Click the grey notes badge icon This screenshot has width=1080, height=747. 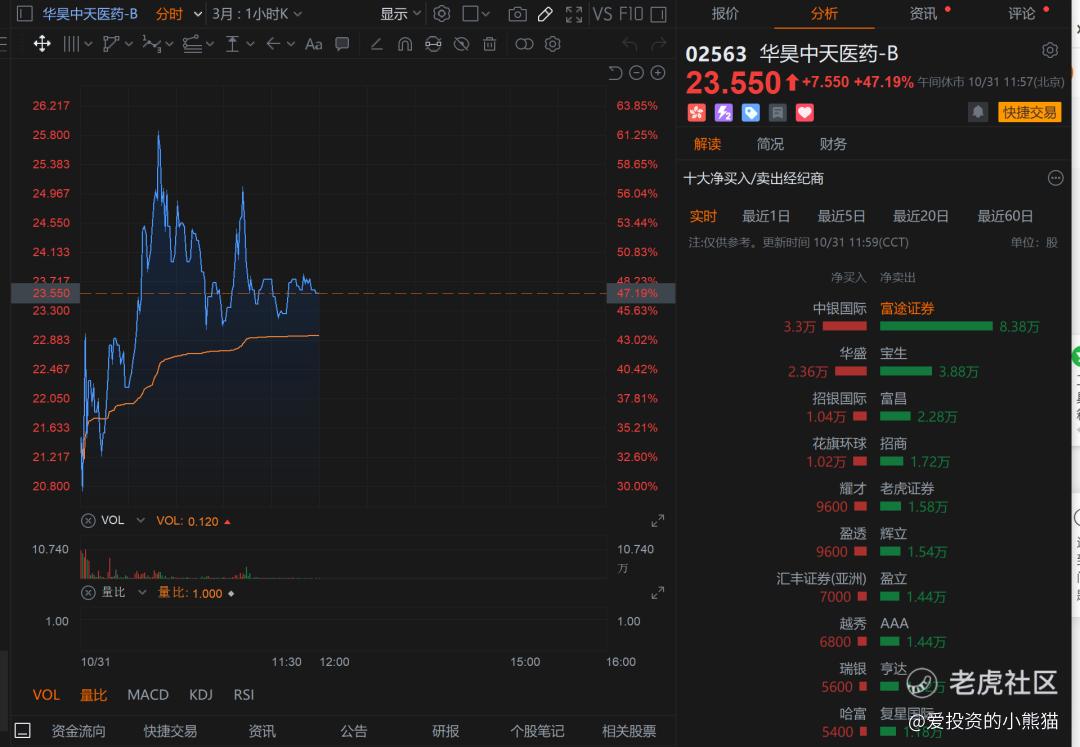point(778,112)
